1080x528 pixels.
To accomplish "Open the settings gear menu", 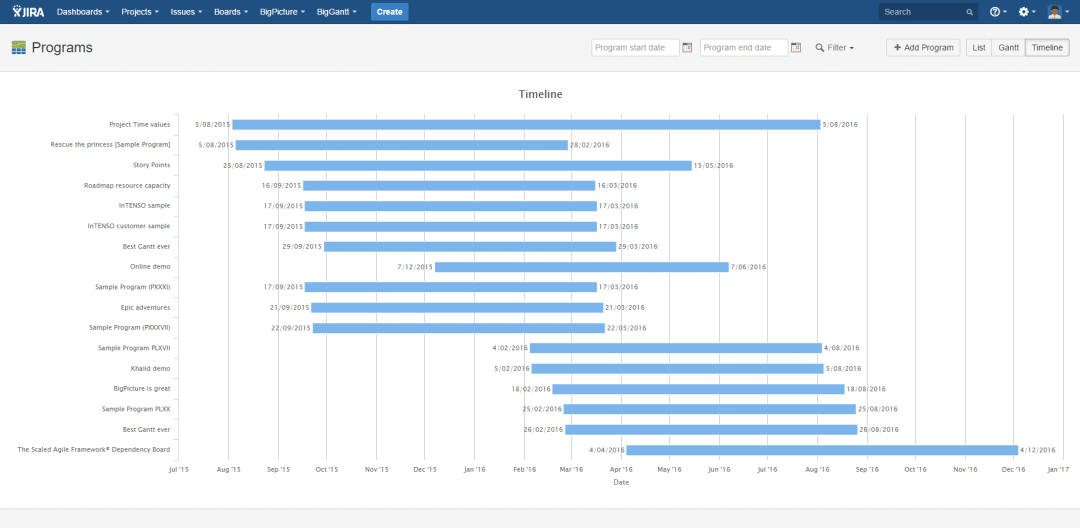I will (1027, 12).
